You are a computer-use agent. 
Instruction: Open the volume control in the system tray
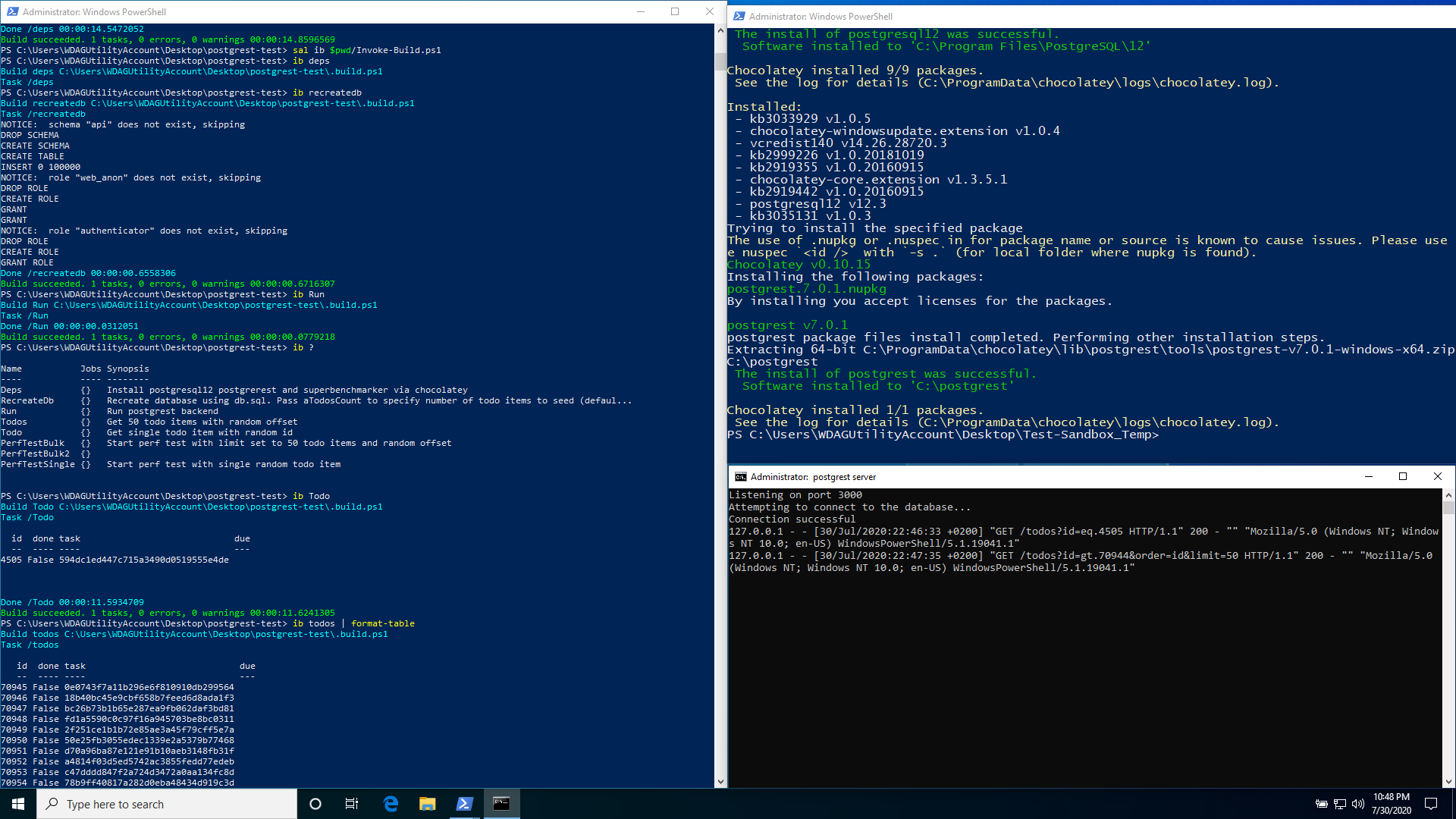(x=1357, y=804)
